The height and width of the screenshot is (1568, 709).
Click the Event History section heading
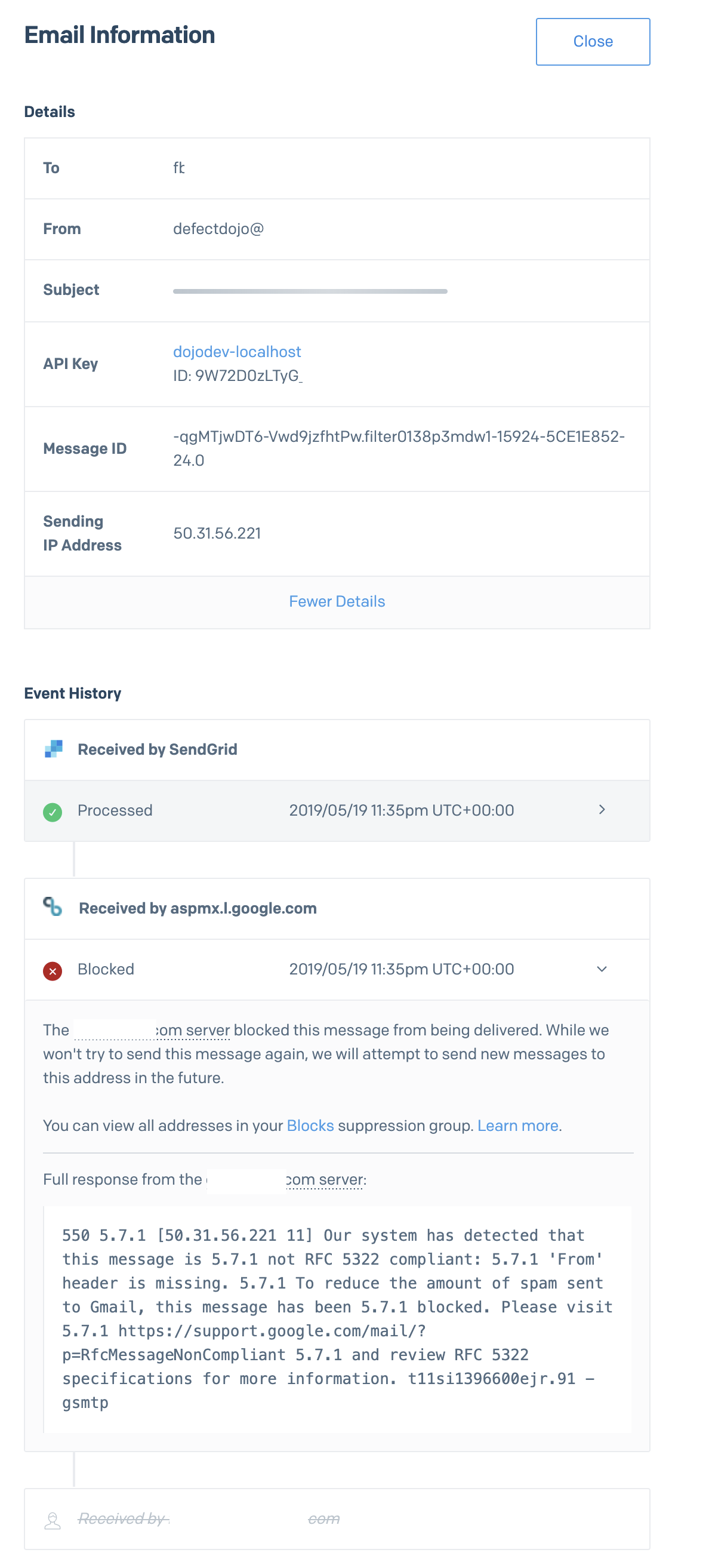[x=72, y=693]
